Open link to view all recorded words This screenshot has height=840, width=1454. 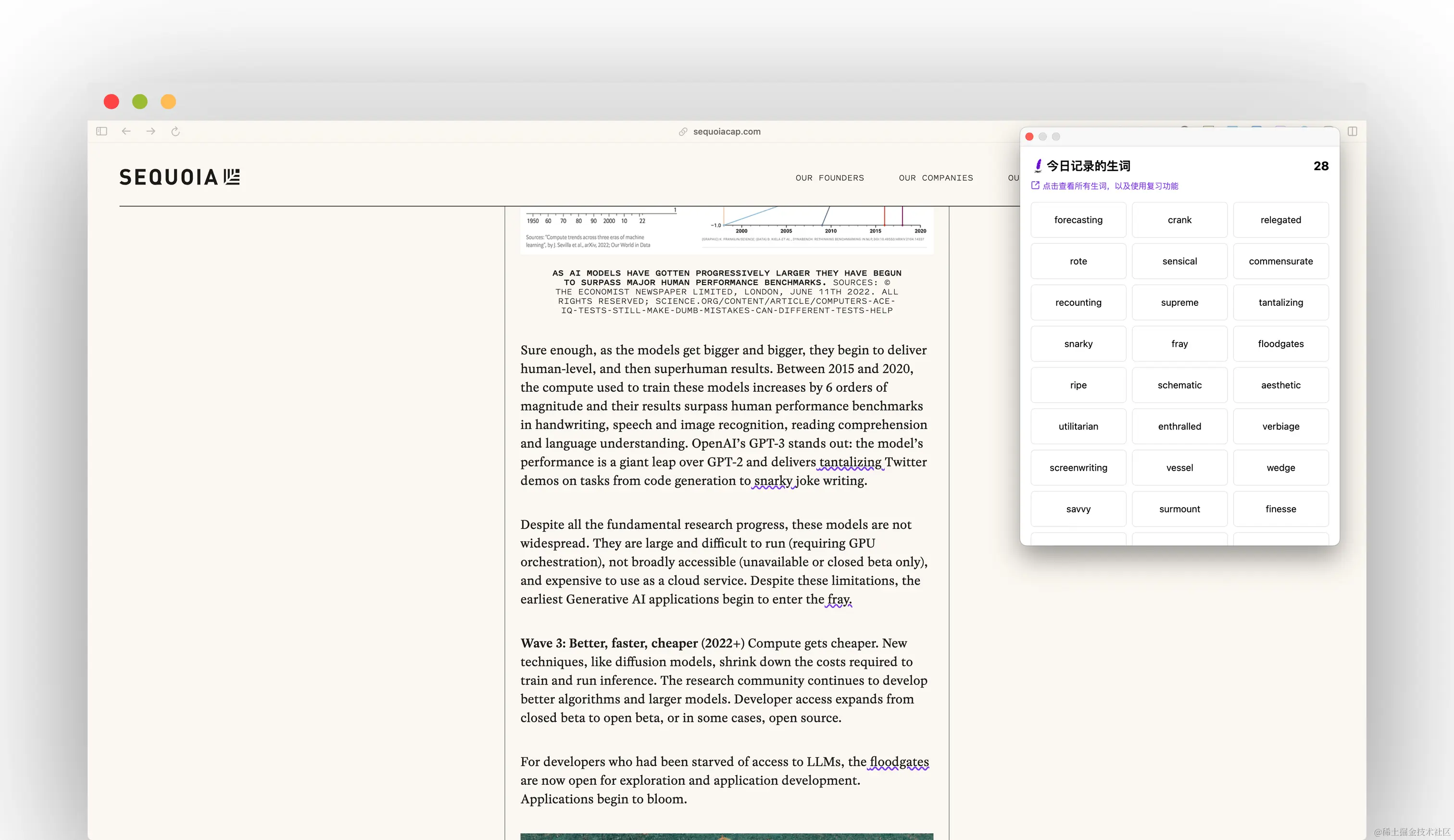pos(1110,186)
